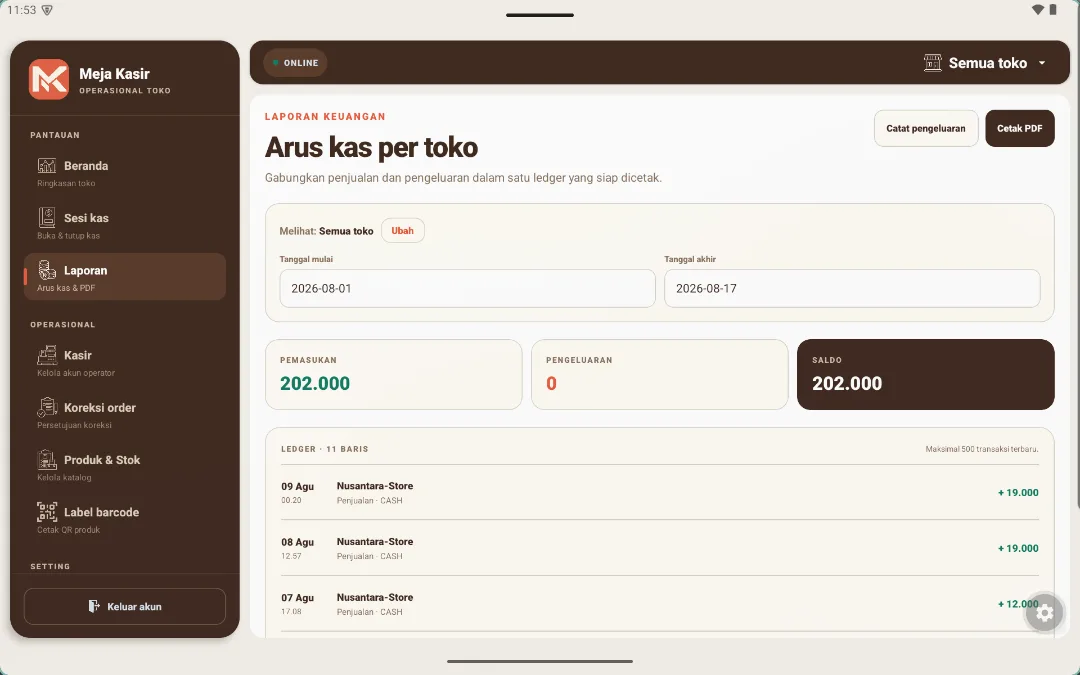Open Produk & Stok catalog
The height and width of the screenshot is (675, 1080).
[x=125, y=467]
